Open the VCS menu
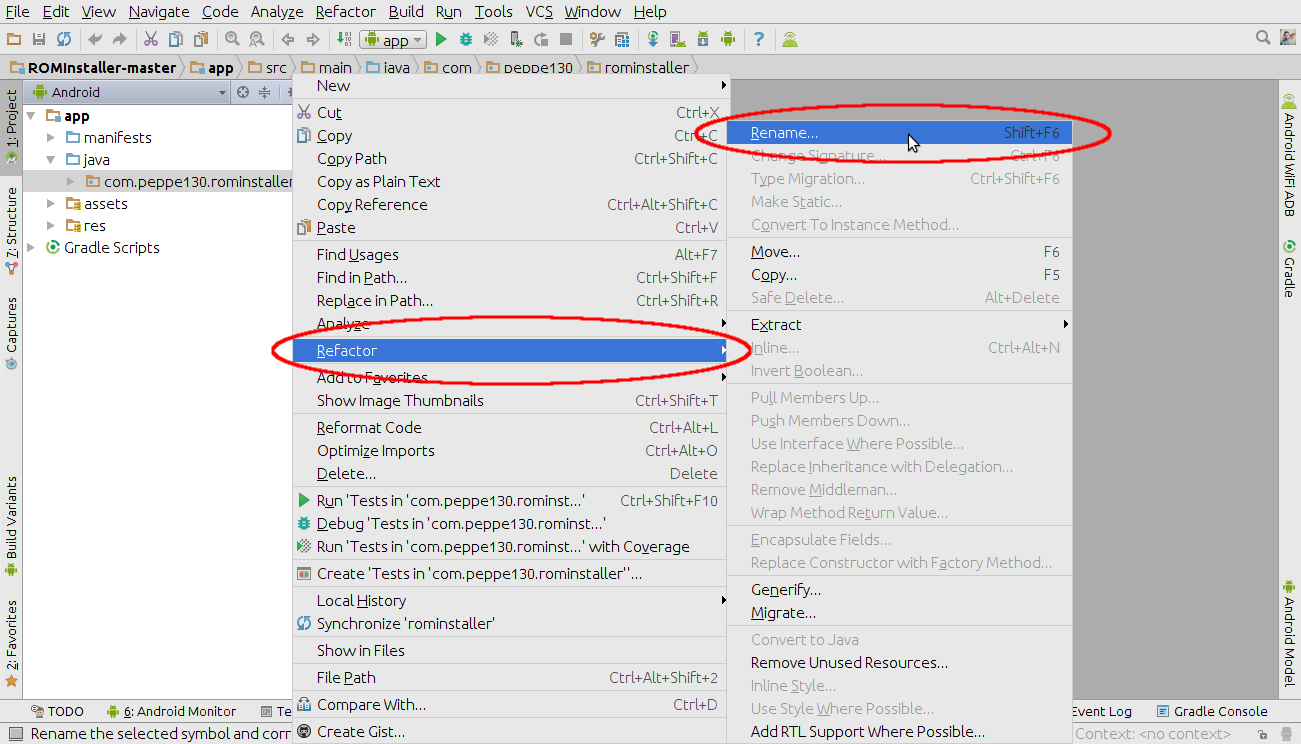Image resolution: width=1301 pixels, height=744 pixels. 539,12
